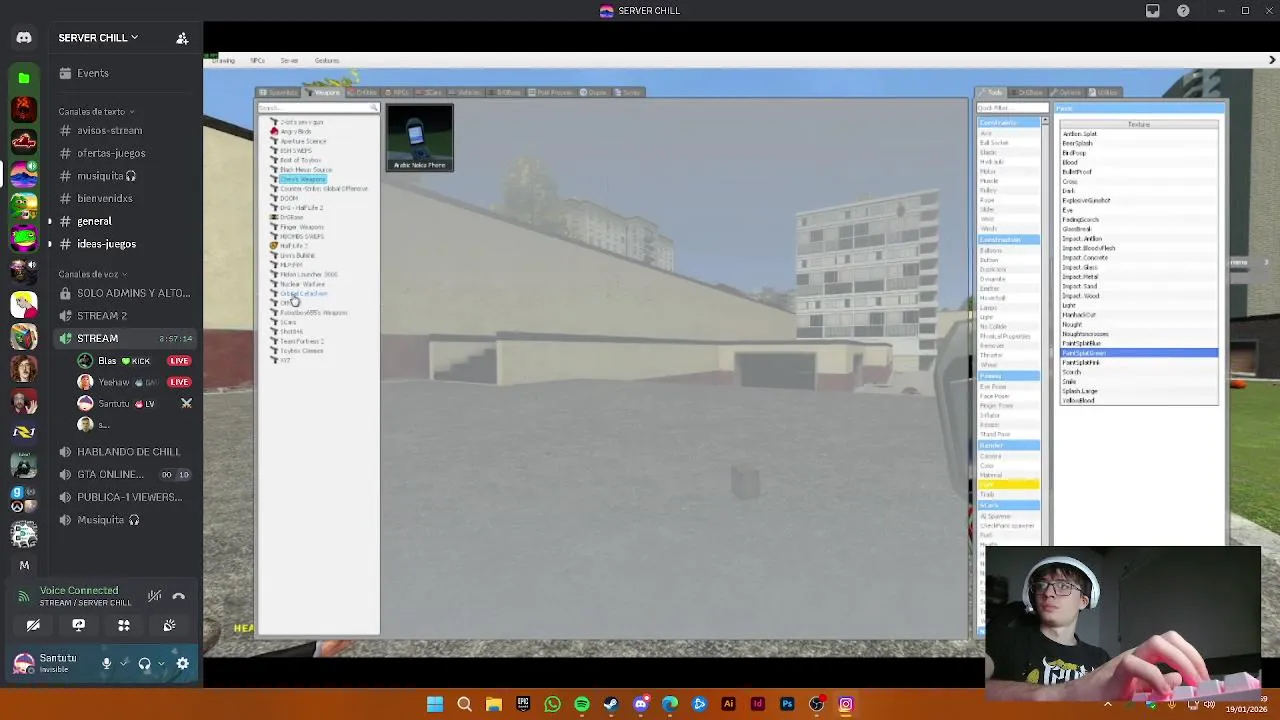
Task: Expand headphone output options arrow
Action: [162, 663]
